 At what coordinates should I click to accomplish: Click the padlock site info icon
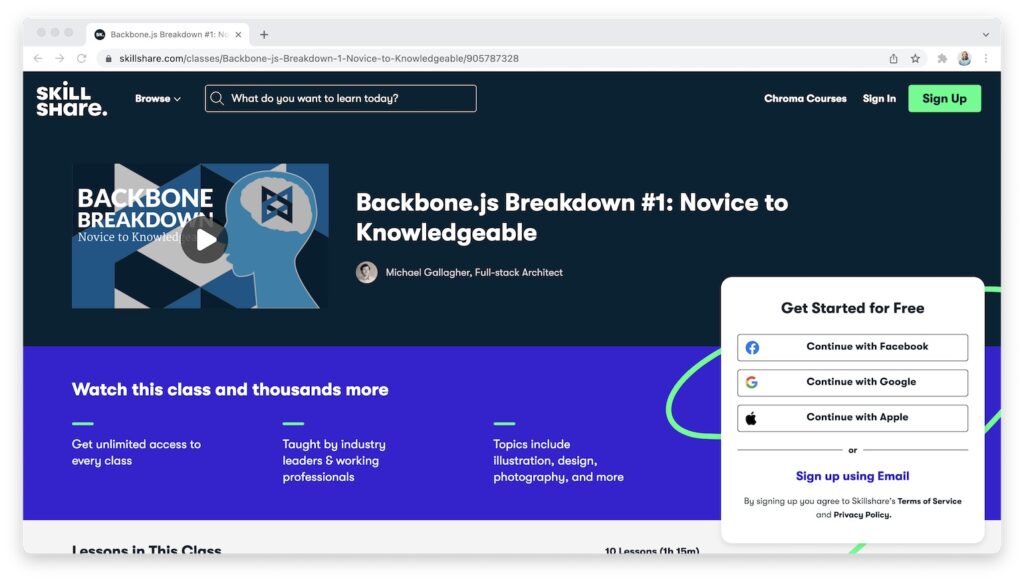coord(108,58)
